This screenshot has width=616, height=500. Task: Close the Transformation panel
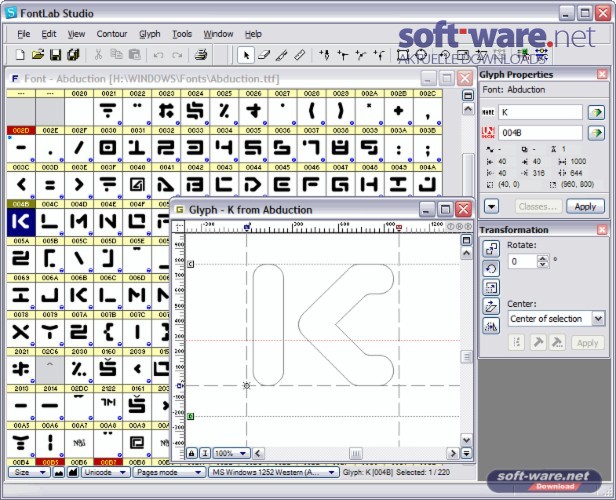602,230
